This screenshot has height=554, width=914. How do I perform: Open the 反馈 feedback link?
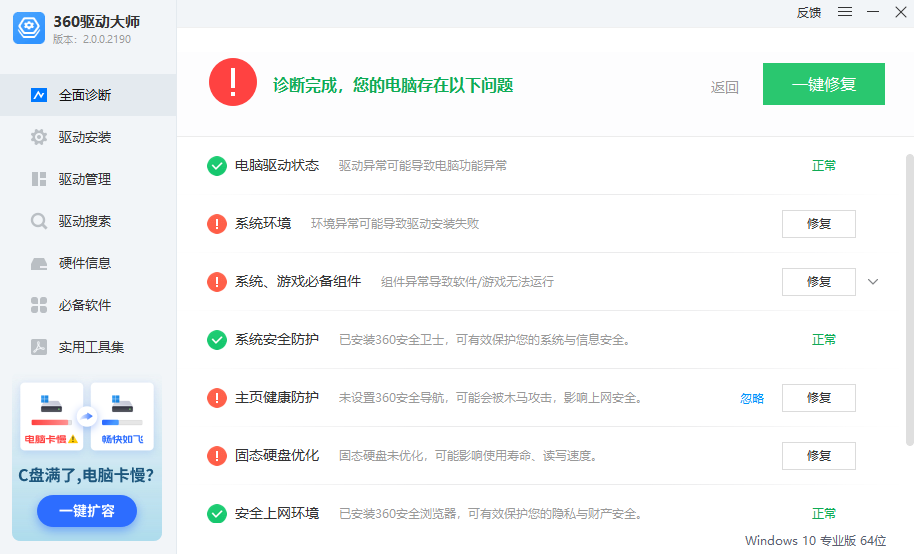pyautogui.click(x=808, y=12)
